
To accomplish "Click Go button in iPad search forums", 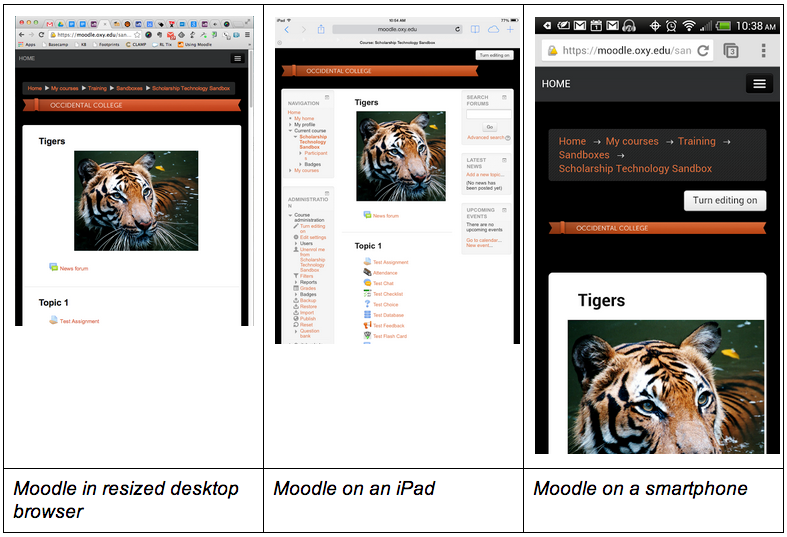I will [x=489, y=127].
